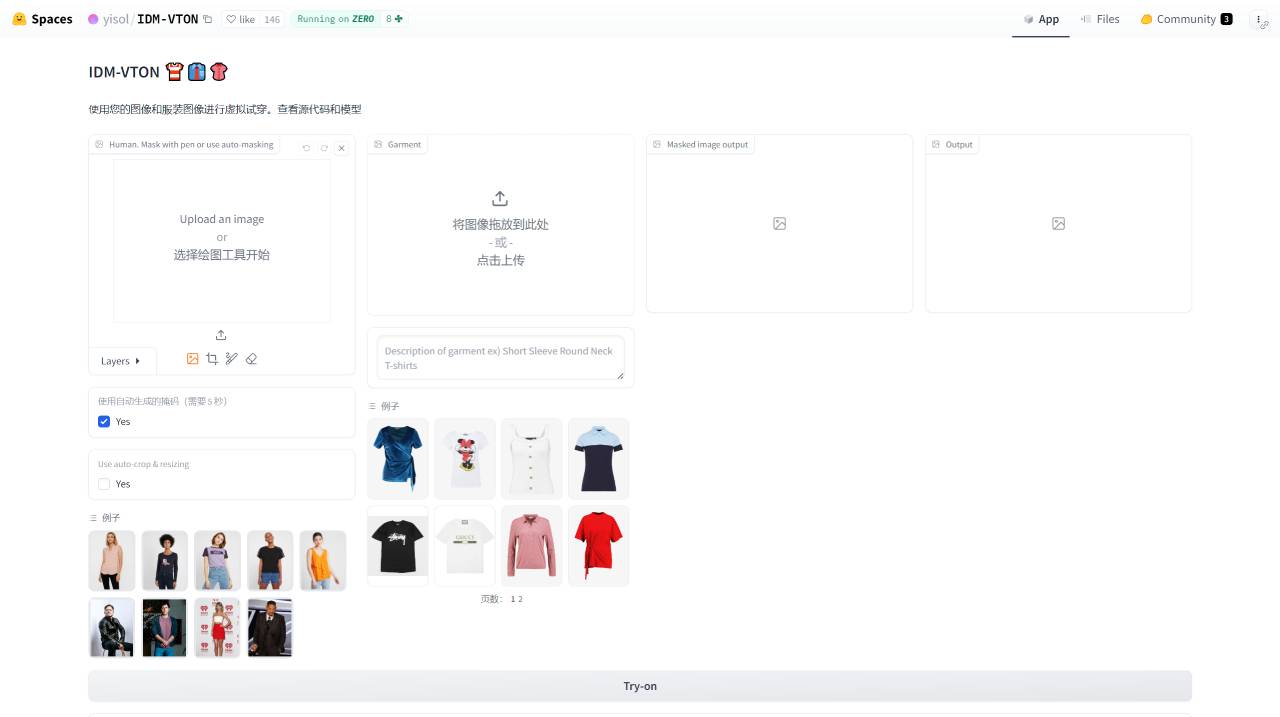
Task: Like the IDM-VTON space
Action: [241, 19]
